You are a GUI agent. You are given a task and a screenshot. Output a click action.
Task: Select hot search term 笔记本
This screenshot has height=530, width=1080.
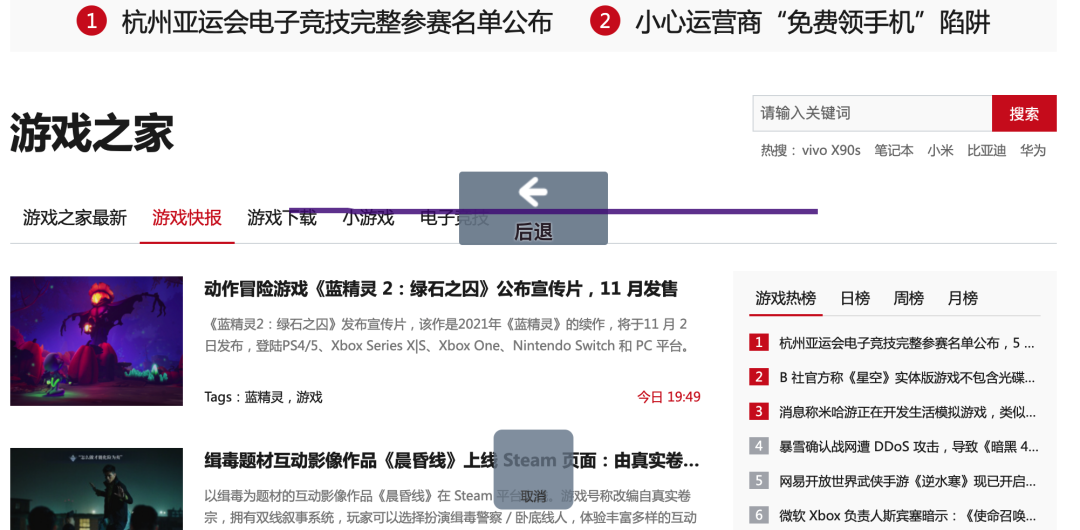tap(894, 150)
